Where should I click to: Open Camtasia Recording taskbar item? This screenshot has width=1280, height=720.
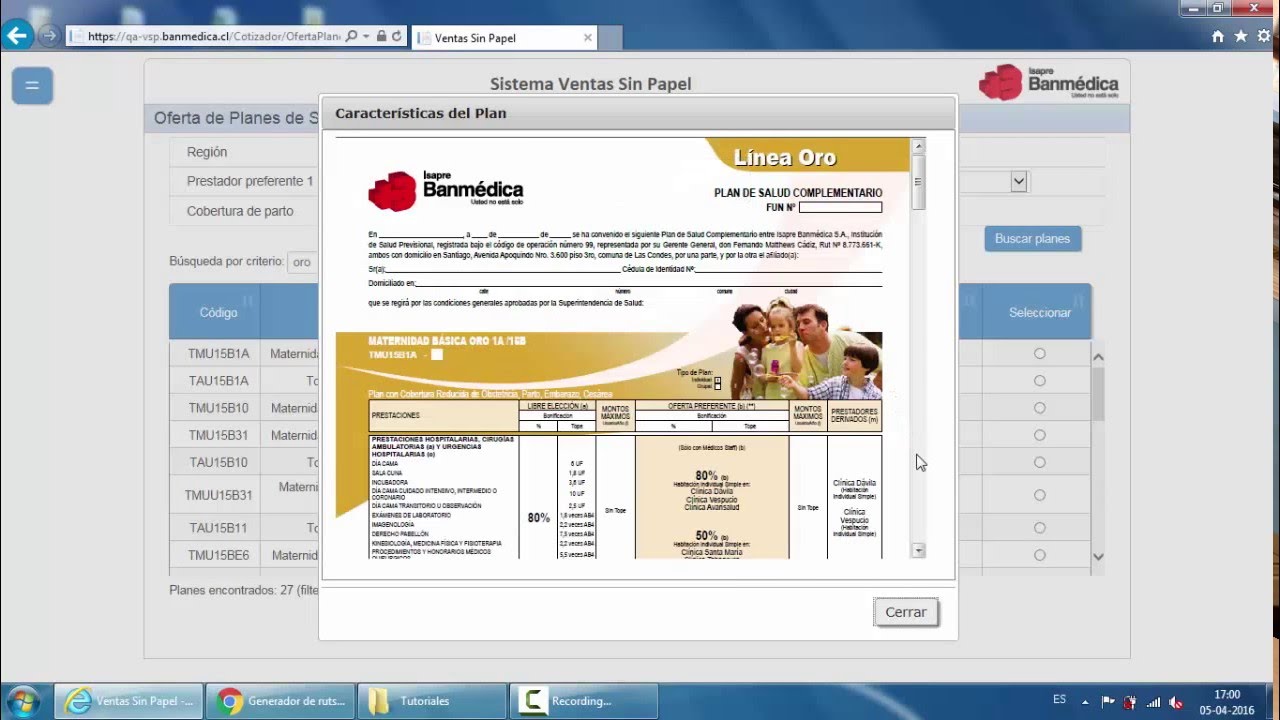tap(584, 701)
